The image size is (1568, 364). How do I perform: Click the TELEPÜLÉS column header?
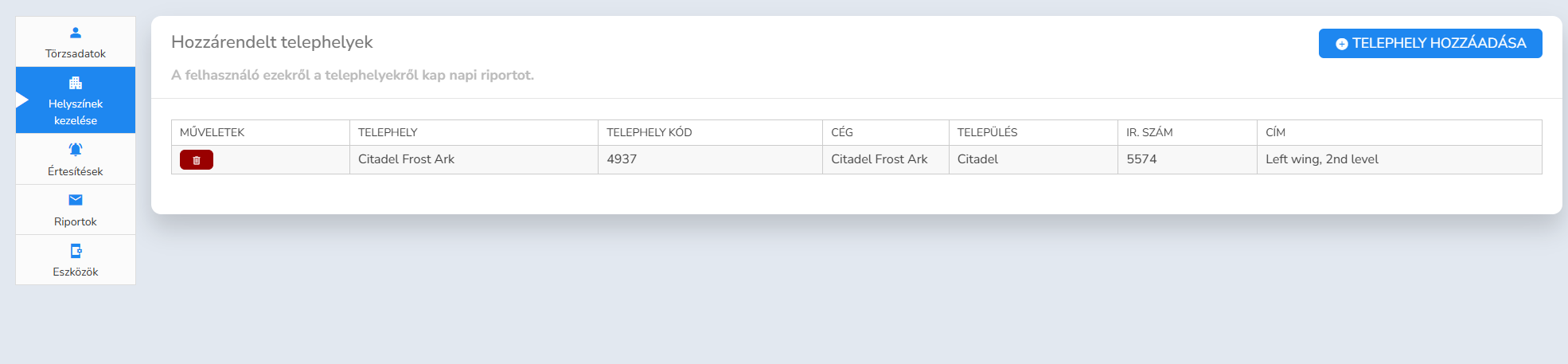(987, 132)
